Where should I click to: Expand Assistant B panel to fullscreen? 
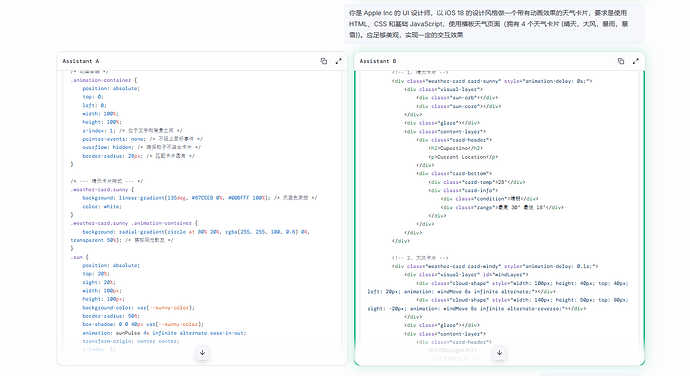pyautogui.click(x=635, y=61)
